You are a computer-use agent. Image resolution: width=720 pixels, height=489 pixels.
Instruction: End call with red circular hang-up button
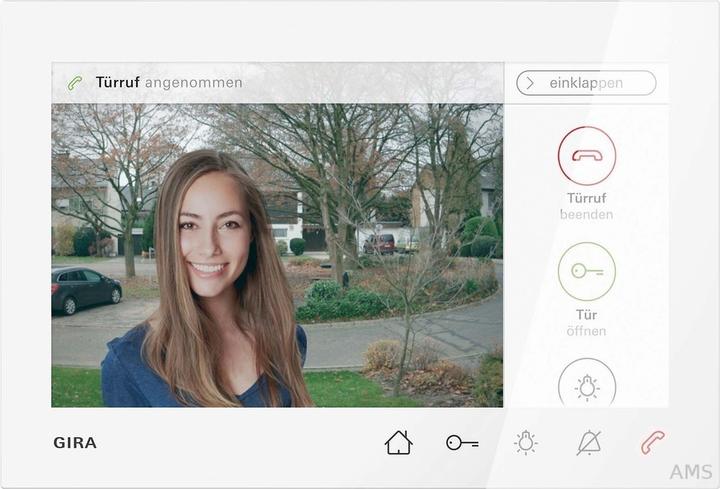click(x=586, y=155)
